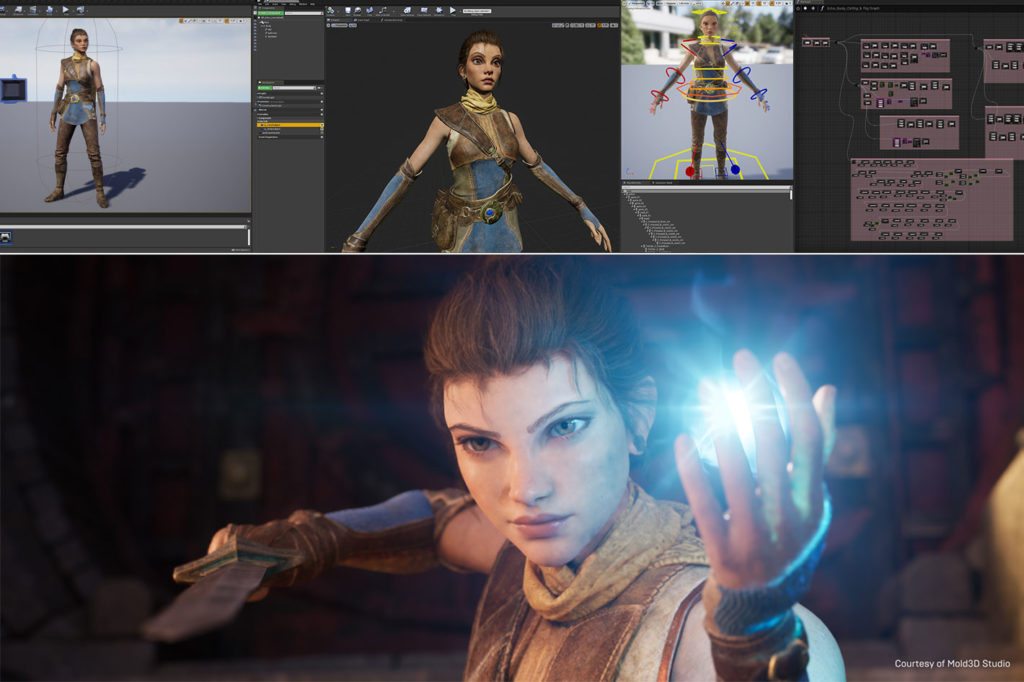Click Save icon in Blueprint editor toolbar
The height and width of the screenshot is (682, 1024).
point(348,10)
